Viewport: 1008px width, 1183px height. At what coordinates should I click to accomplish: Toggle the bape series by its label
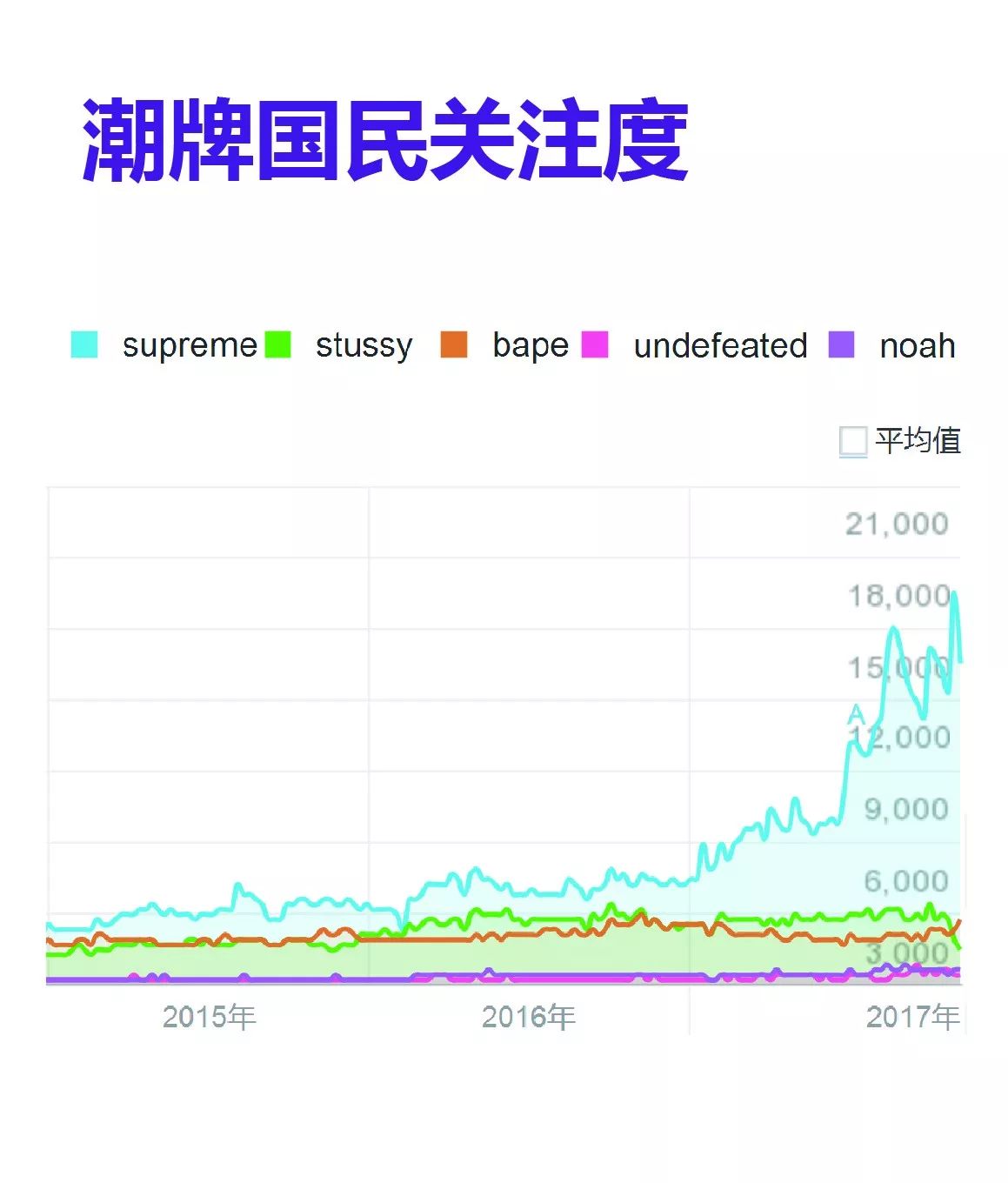[x=530, y=345]
